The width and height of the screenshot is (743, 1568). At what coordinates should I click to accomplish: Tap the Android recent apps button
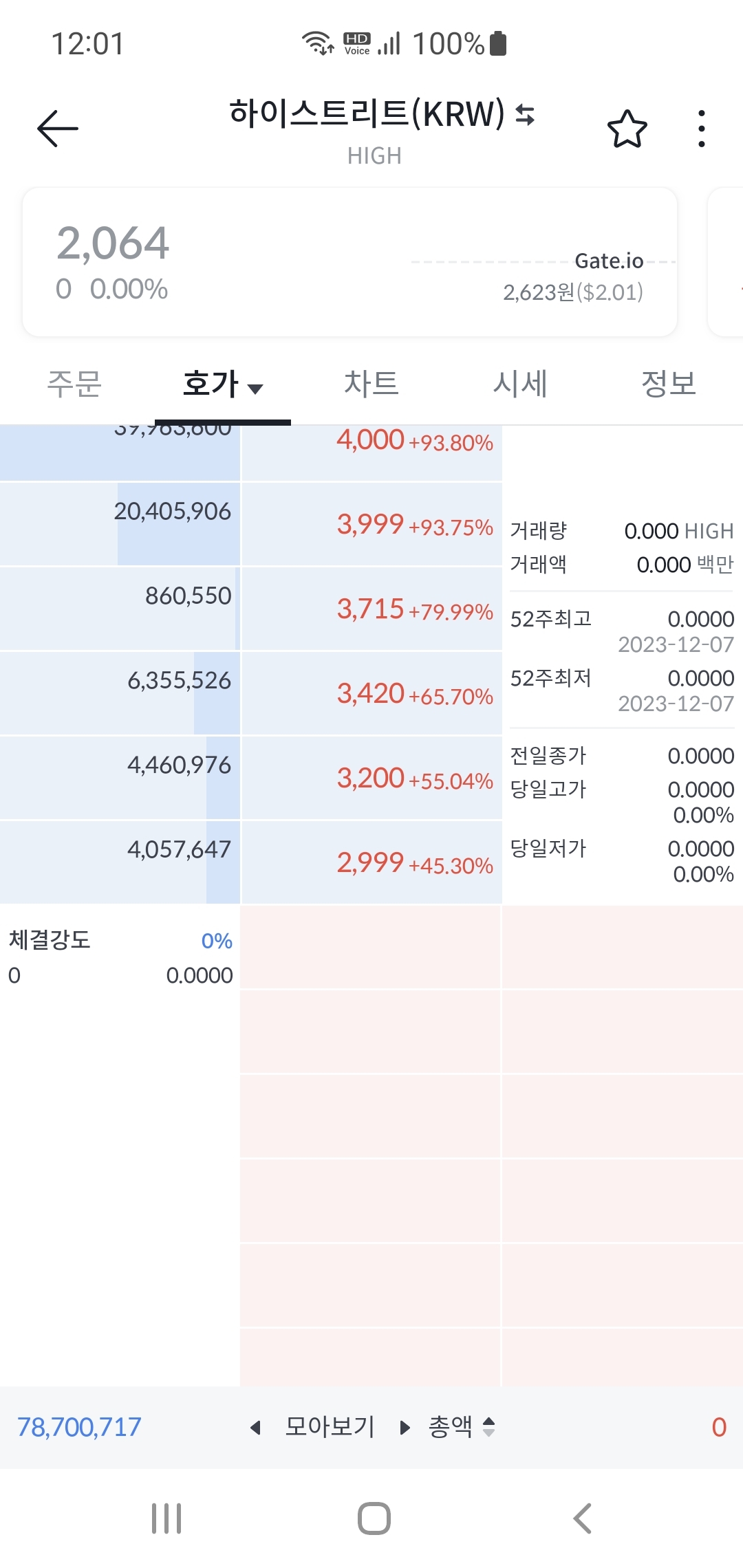point(166,1518)
